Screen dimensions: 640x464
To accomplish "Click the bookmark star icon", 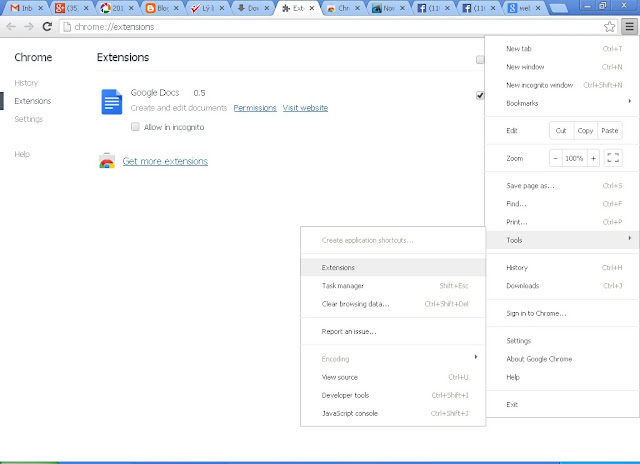I will tap(609, 27).
